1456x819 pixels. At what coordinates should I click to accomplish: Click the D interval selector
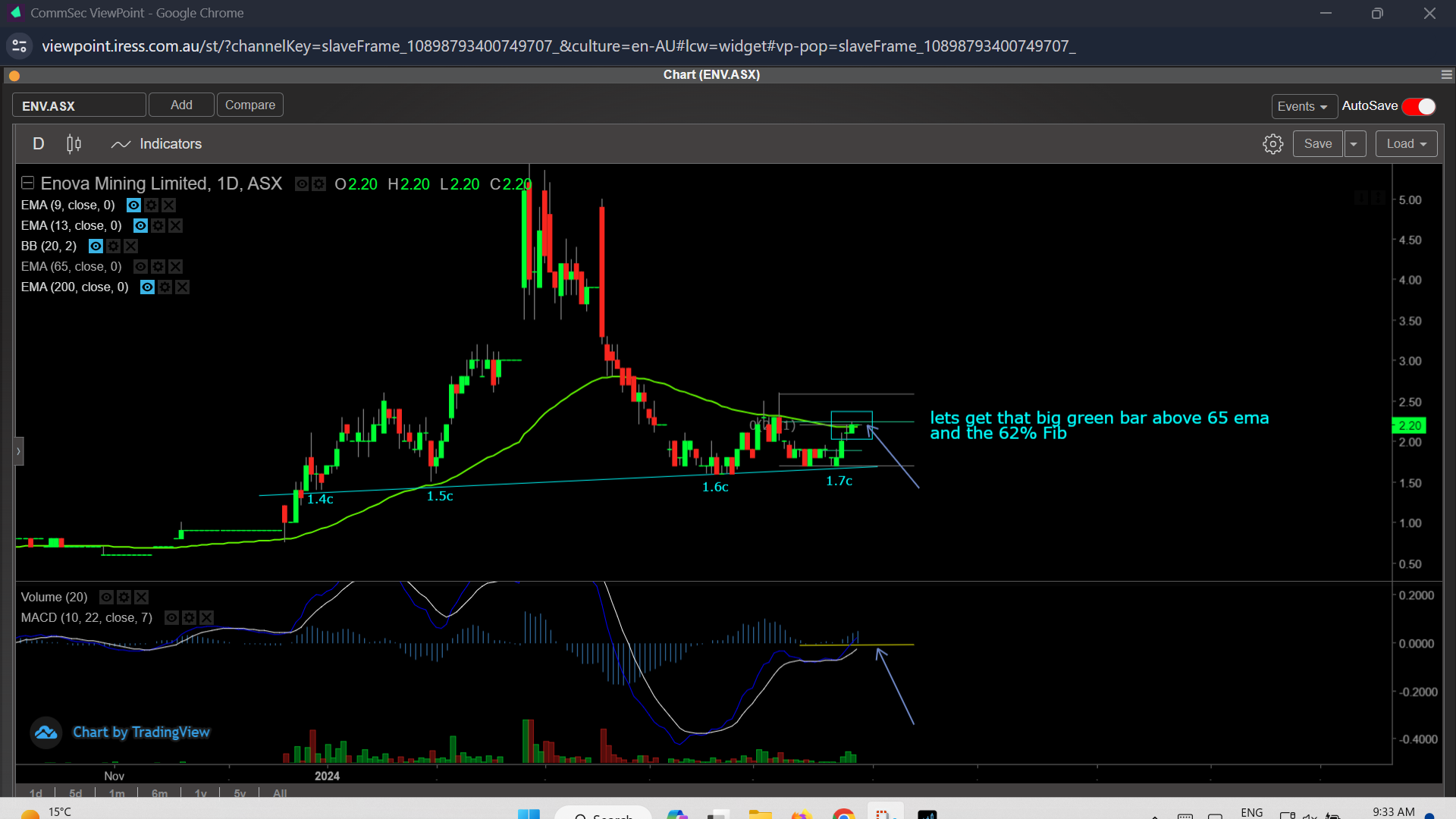pyautogui.click(x=39, y=144)
